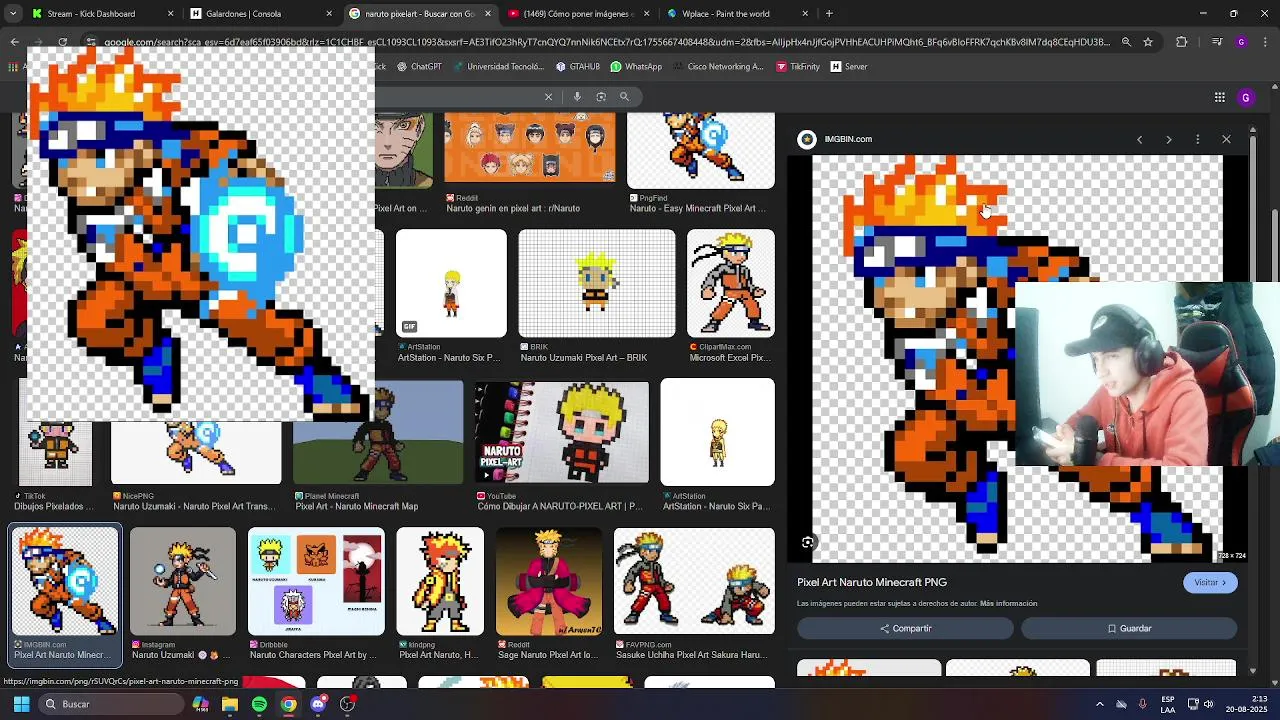1280x720 pixels.
Task: Open the Naruto Easy Minecraft Pixel Art thumbnail
Action: coord(700,150)
